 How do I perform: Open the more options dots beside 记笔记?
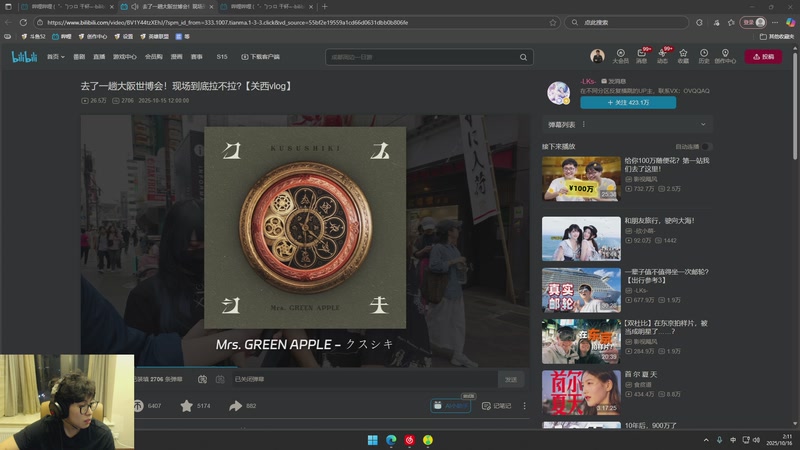pyautogui.click(x=524, y=406)
